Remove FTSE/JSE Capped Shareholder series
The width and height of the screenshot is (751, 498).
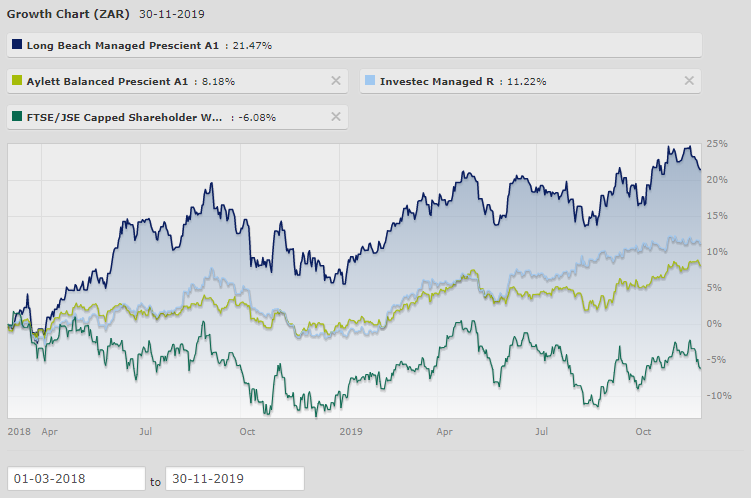[336, 117]
